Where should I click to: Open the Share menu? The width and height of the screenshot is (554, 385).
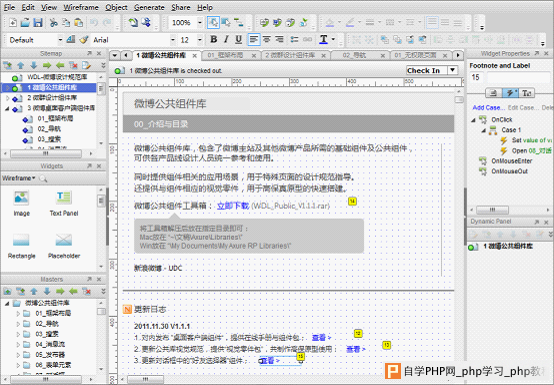tap(181, 7)
